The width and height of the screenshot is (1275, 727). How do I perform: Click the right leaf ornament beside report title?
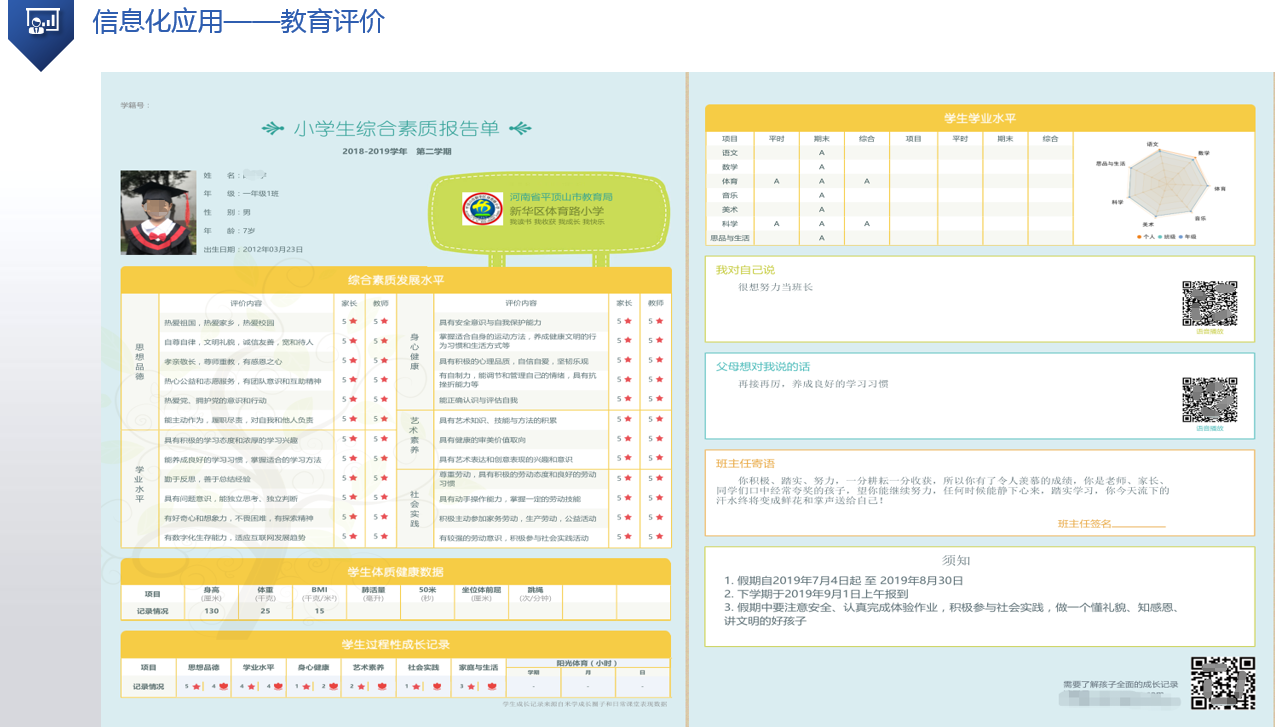(519, 129)
